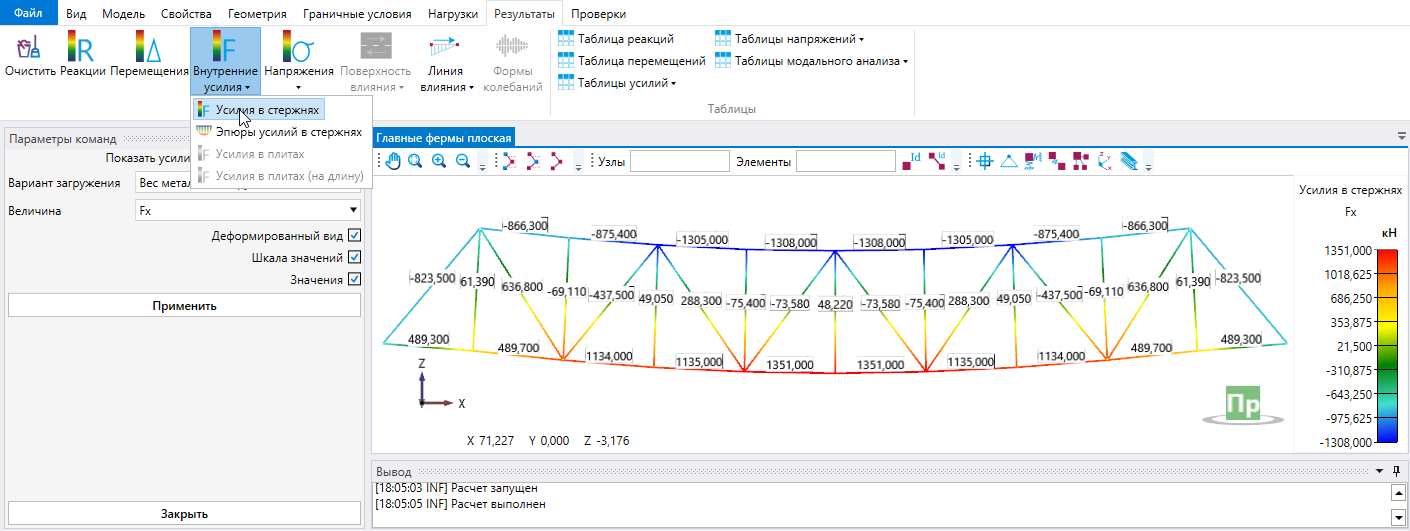Click the color legend gradient bar

point(1387,345)
